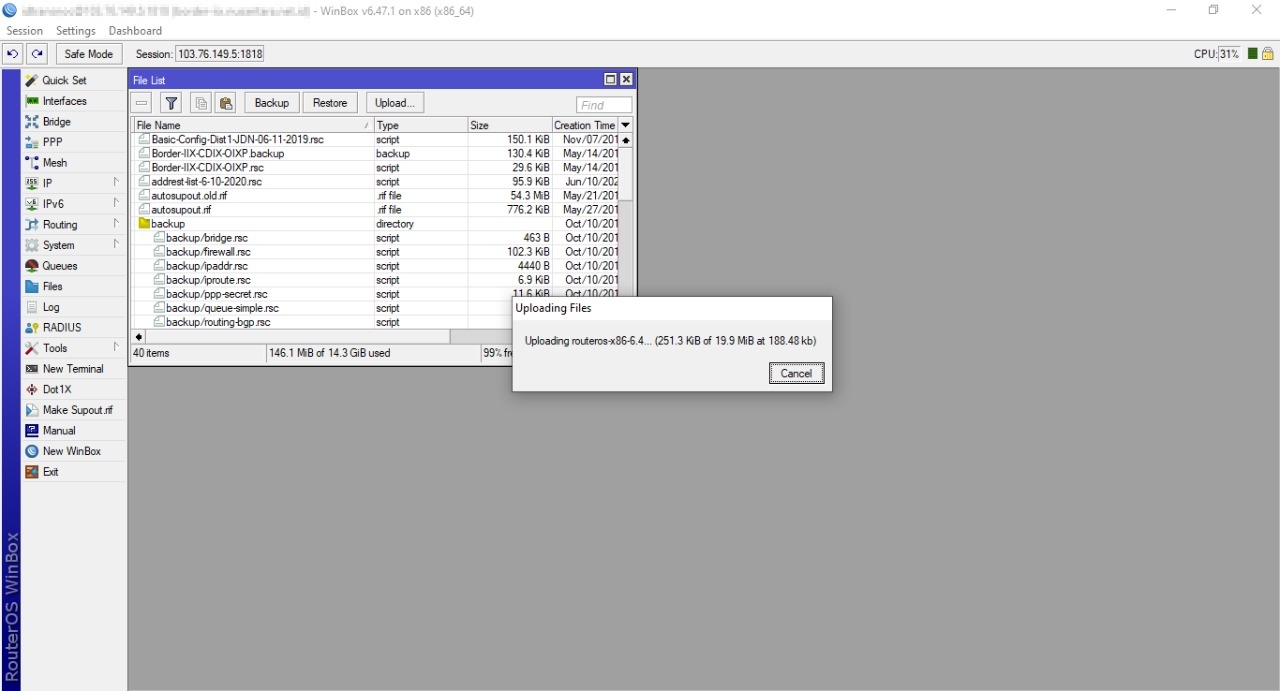Image resolution: width=1280 pixels, height=691 pixels.
Task: Open the Settings menu
Action: click(76, 31)
